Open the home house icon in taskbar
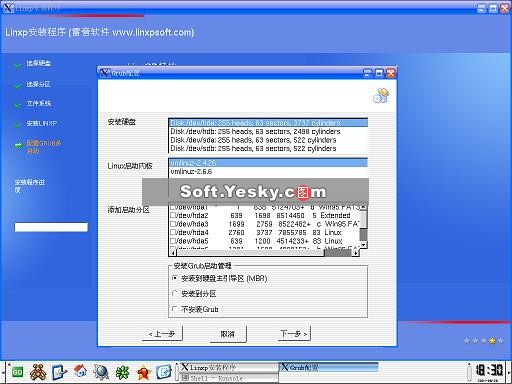512x384 pixels. (80, 371)
